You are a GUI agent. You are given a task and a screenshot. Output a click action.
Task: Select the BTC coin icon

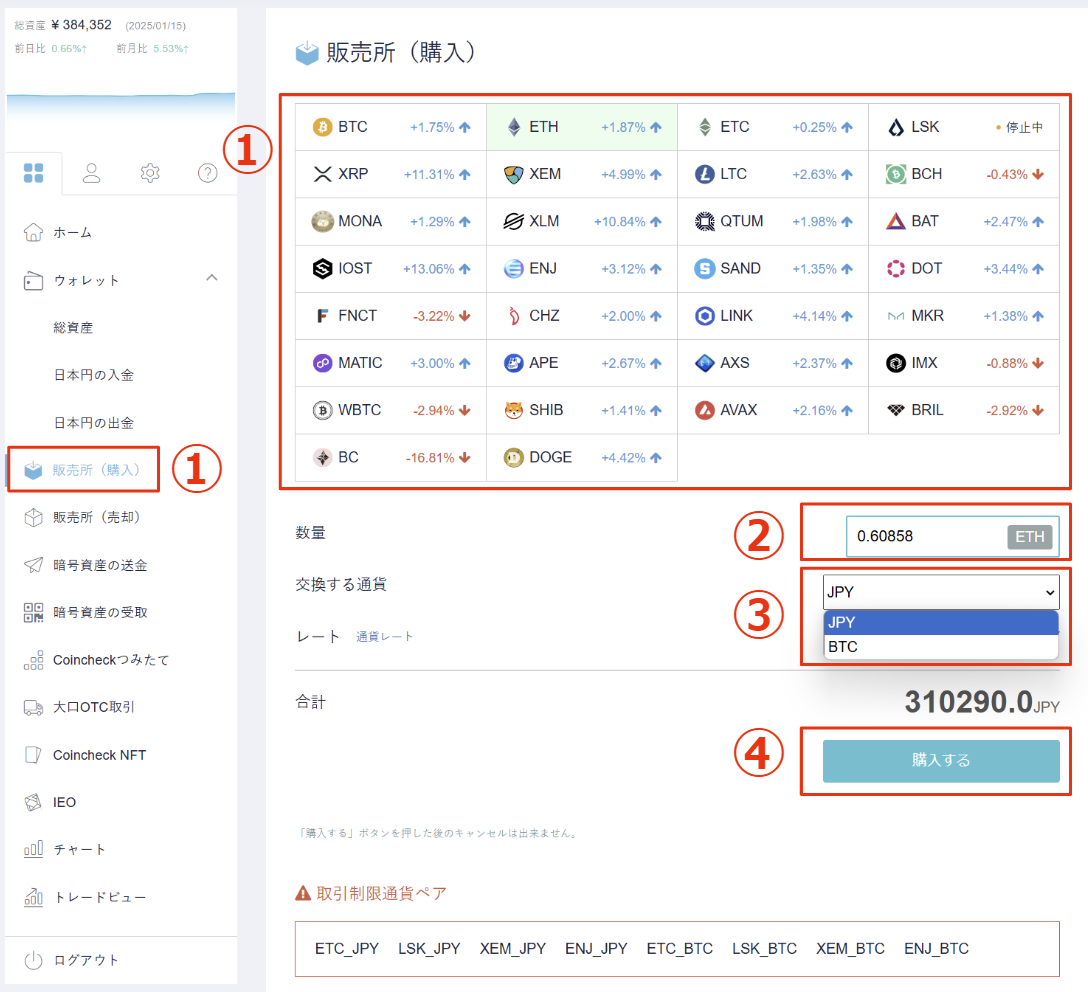tap(323, 127)
